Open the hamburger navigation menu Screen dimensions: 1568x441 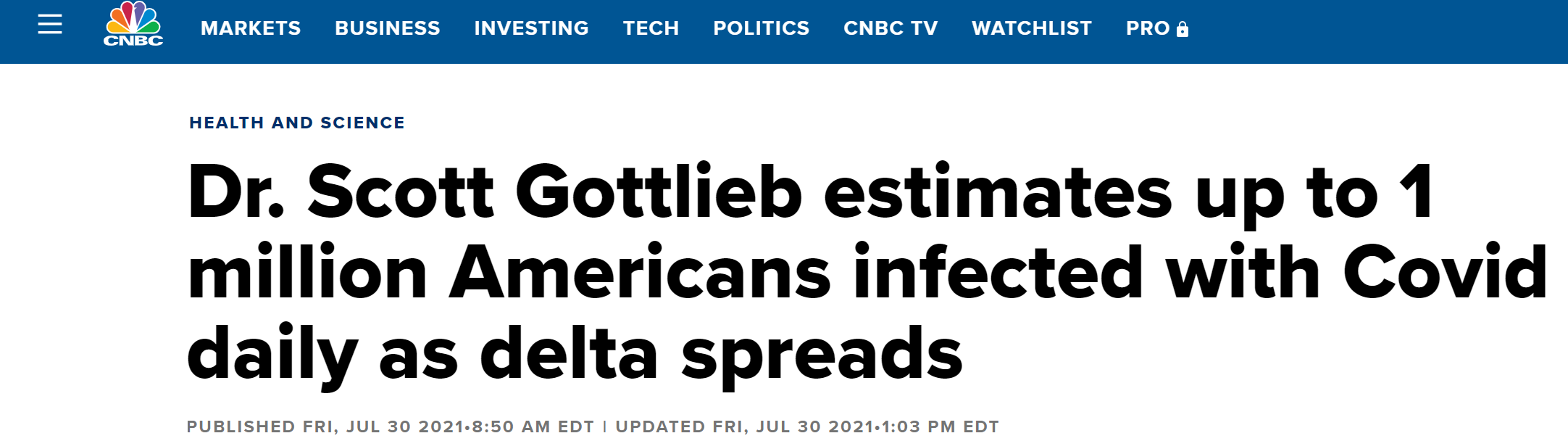[50, 25]
